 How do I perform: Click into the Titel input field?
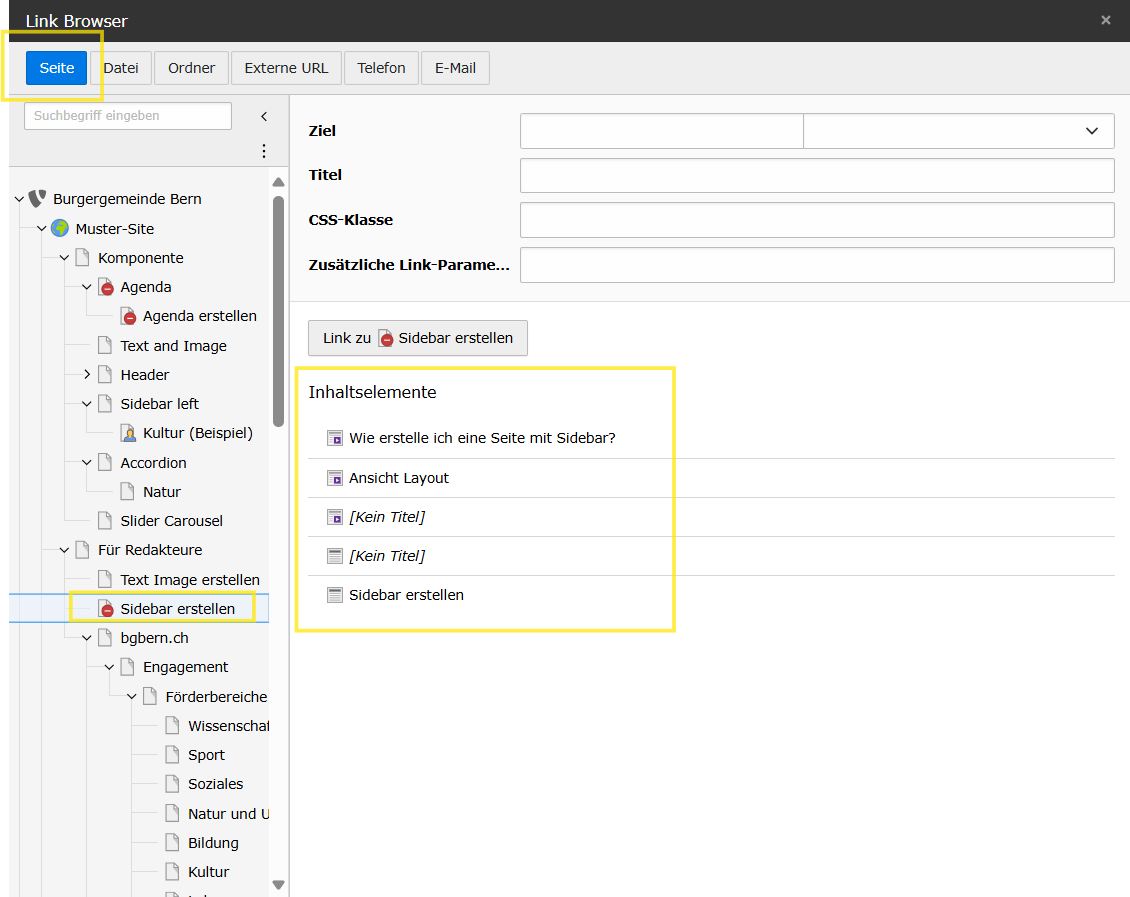pos(816,175)
